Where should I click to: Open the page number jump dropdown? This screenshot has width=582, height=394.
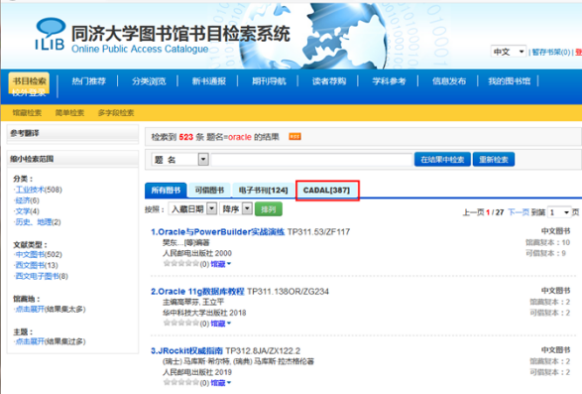559,212
